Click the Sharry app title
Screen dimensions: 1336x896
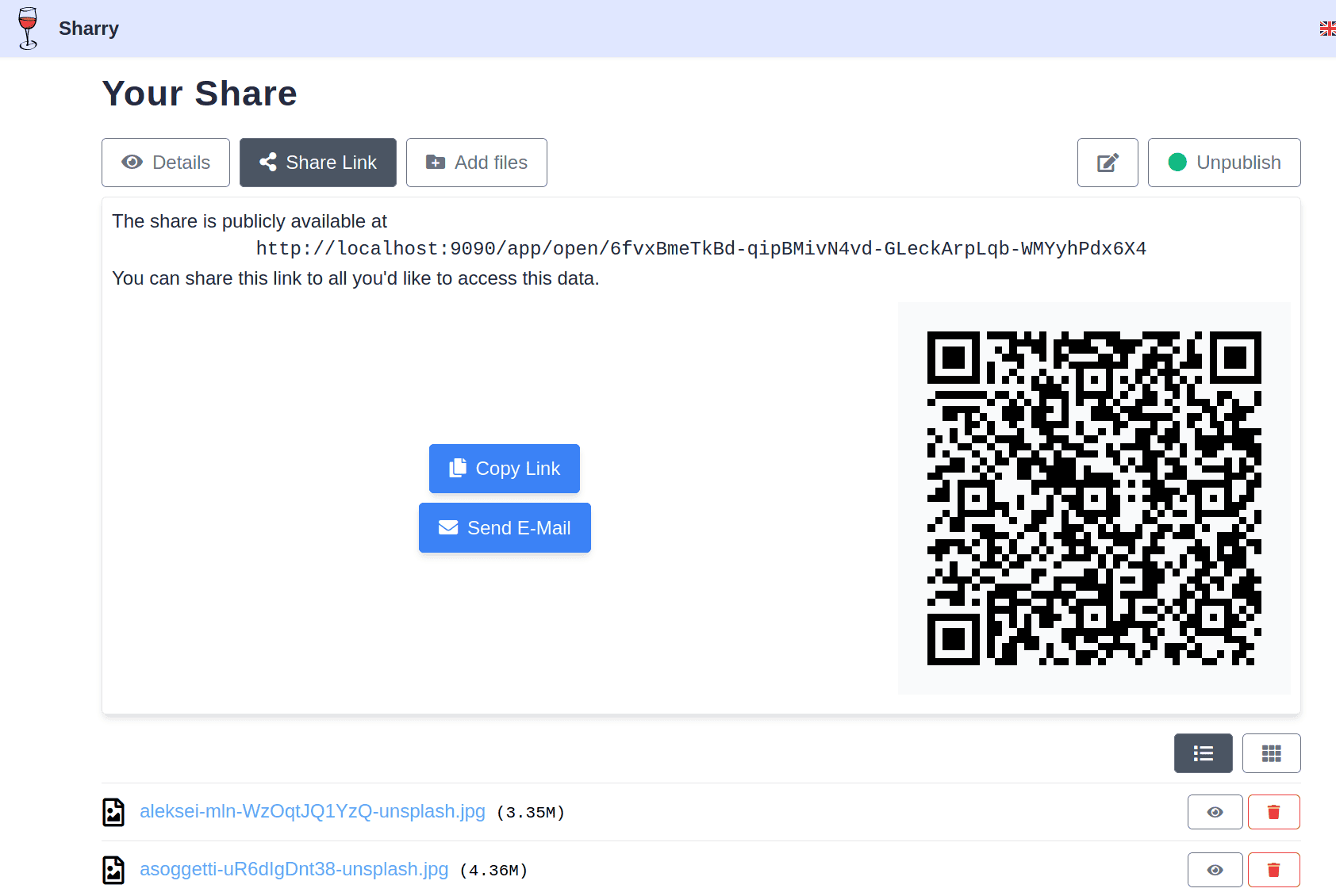coord(89,29)
